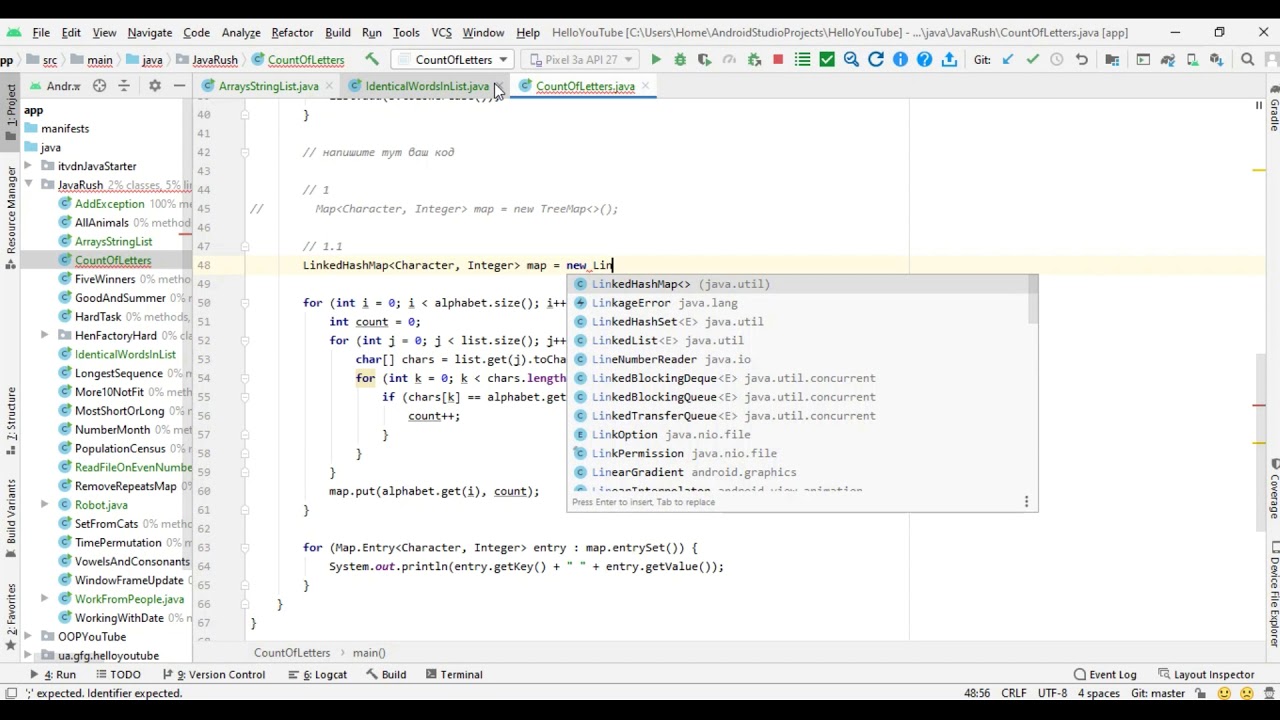Open Search Everywhere magnifier icon
The image size is (1280, 720).
[1248, 60]
